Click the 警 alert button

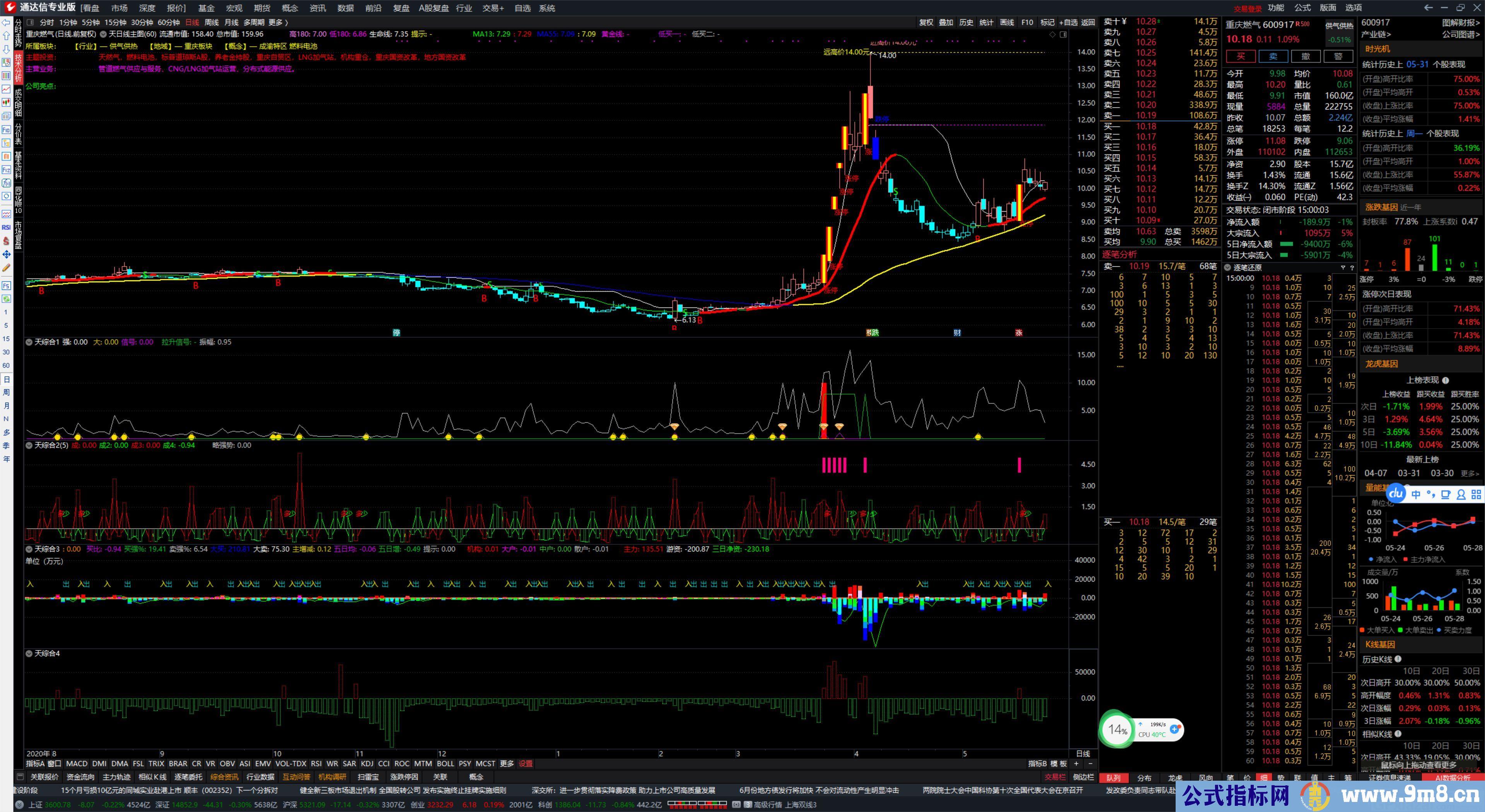click(1338, 56)
